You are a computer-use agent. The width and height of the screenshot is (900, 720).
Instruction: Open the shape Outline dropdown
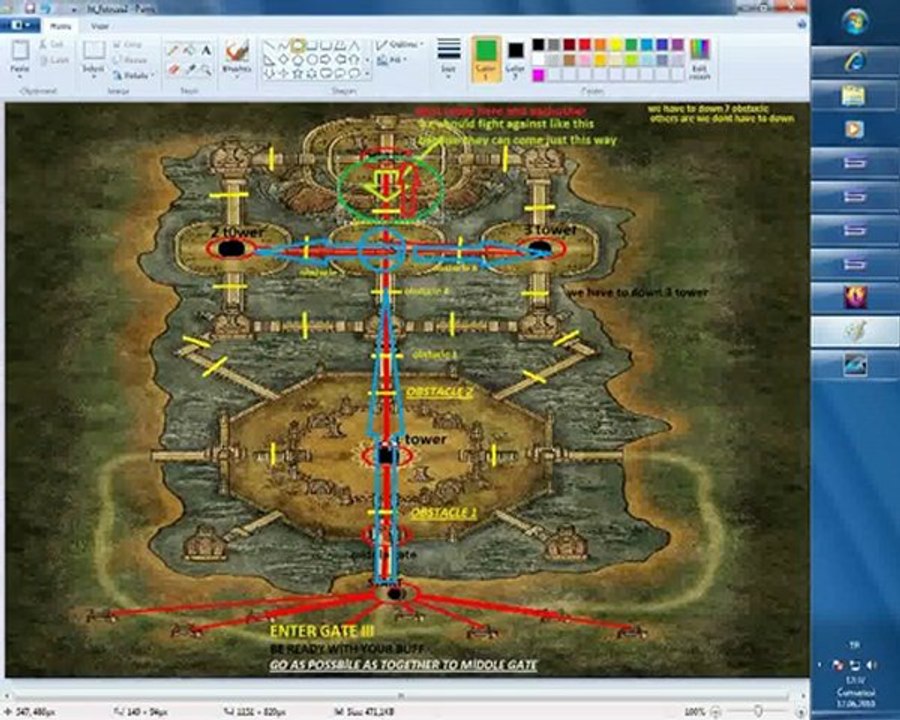point(399,44)
